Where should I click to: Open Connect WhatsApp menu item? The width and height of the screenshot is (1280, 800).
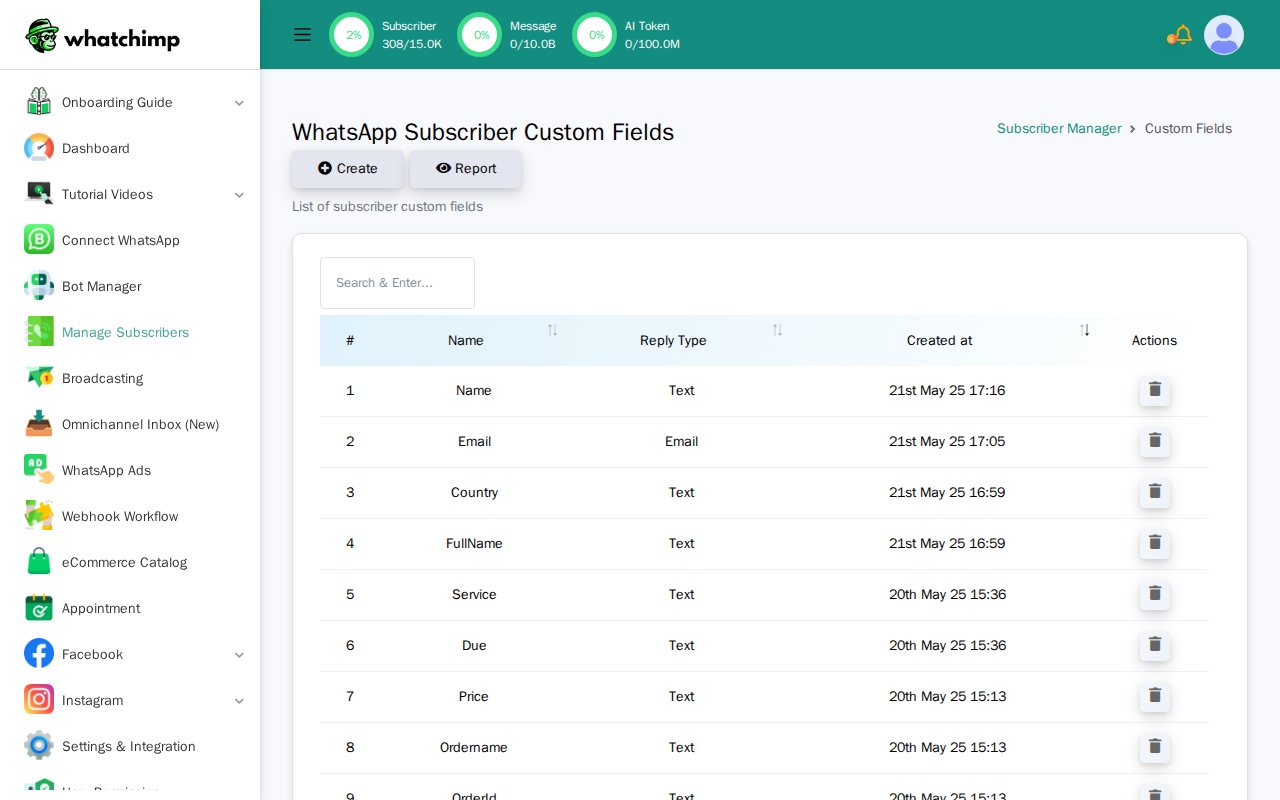(x=121, y=240)
